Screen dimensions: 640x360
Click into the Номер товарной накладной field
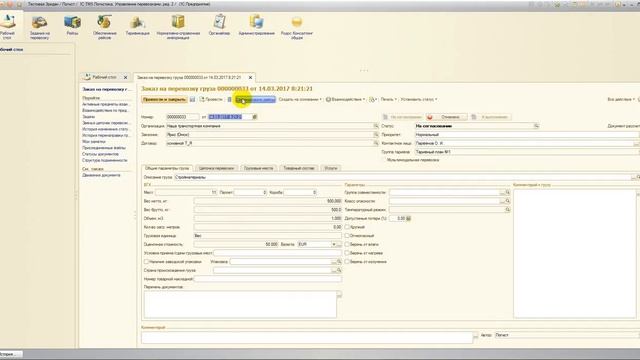coord(268,279)
